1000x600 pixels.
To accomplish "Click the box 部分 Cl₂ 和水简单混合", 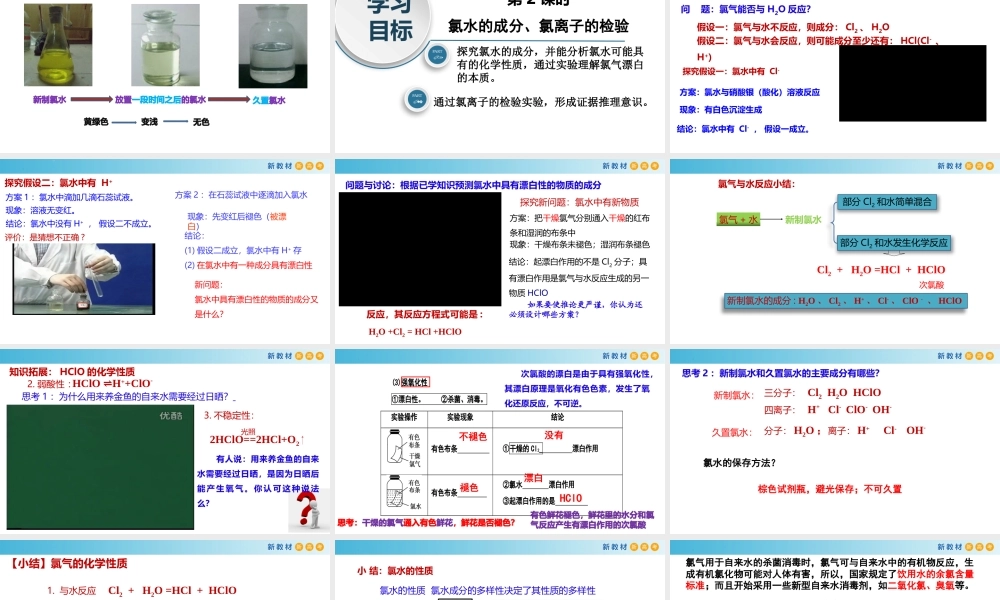I will pos(886,202).
